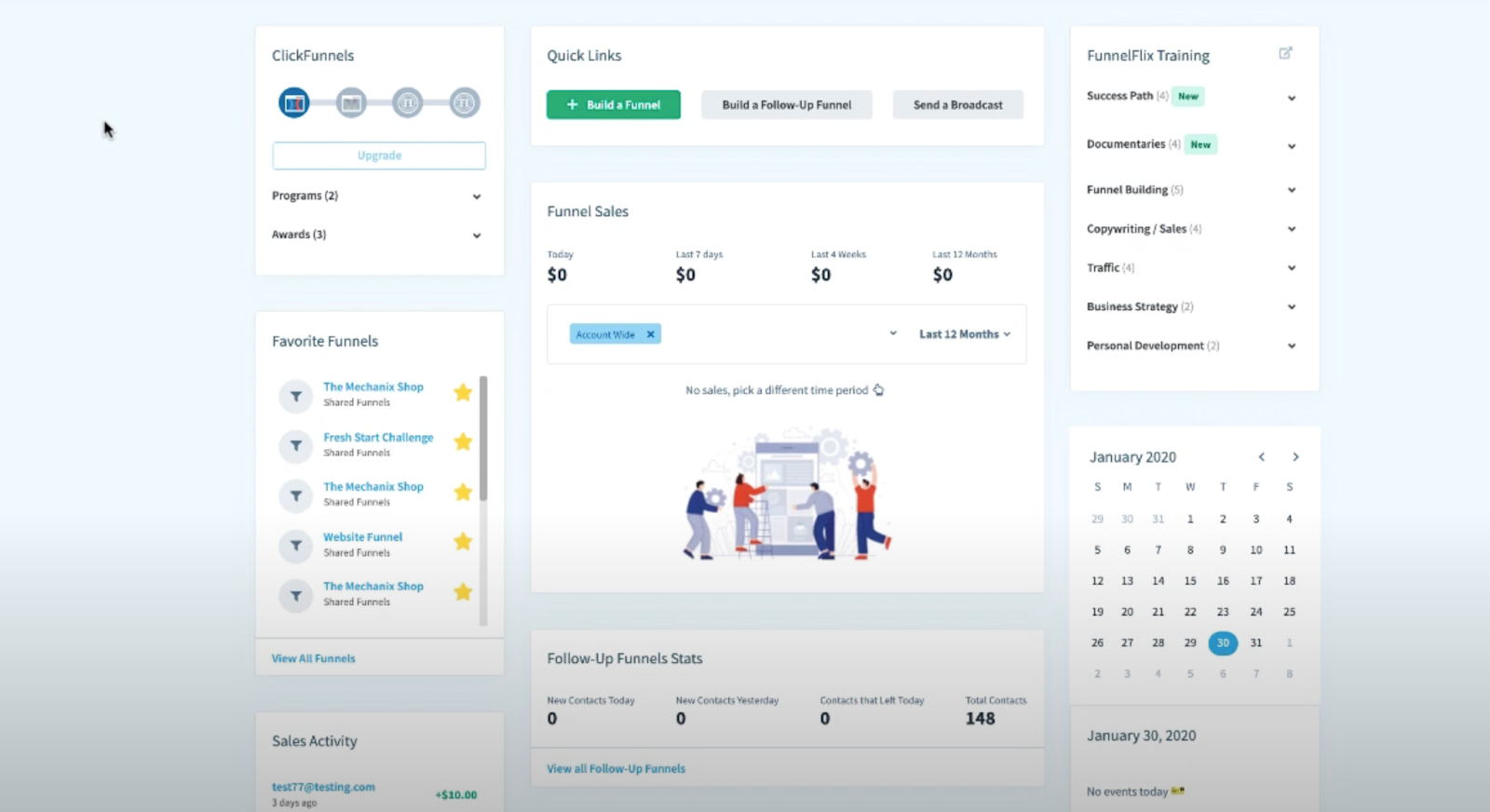Select day 23 on the calendar
The height and width of the screenshot is (812, 1490).
1223,612
